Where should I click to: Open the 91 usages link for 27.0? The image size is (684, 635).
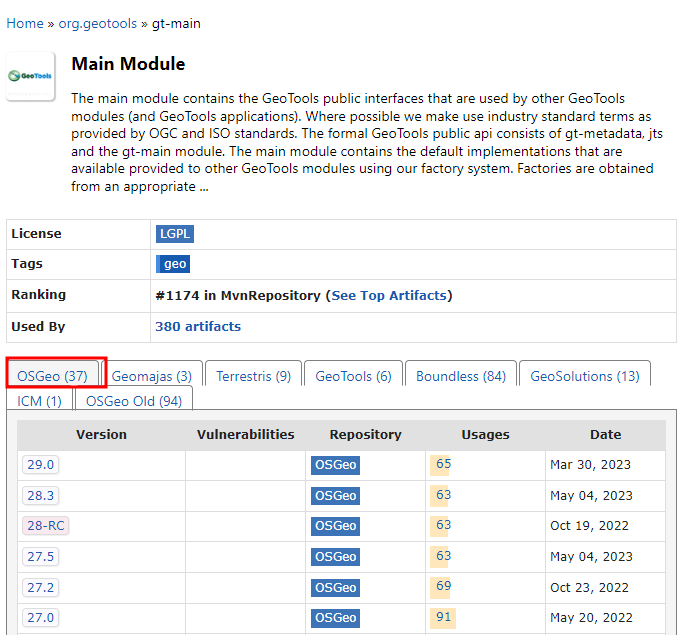443,617
